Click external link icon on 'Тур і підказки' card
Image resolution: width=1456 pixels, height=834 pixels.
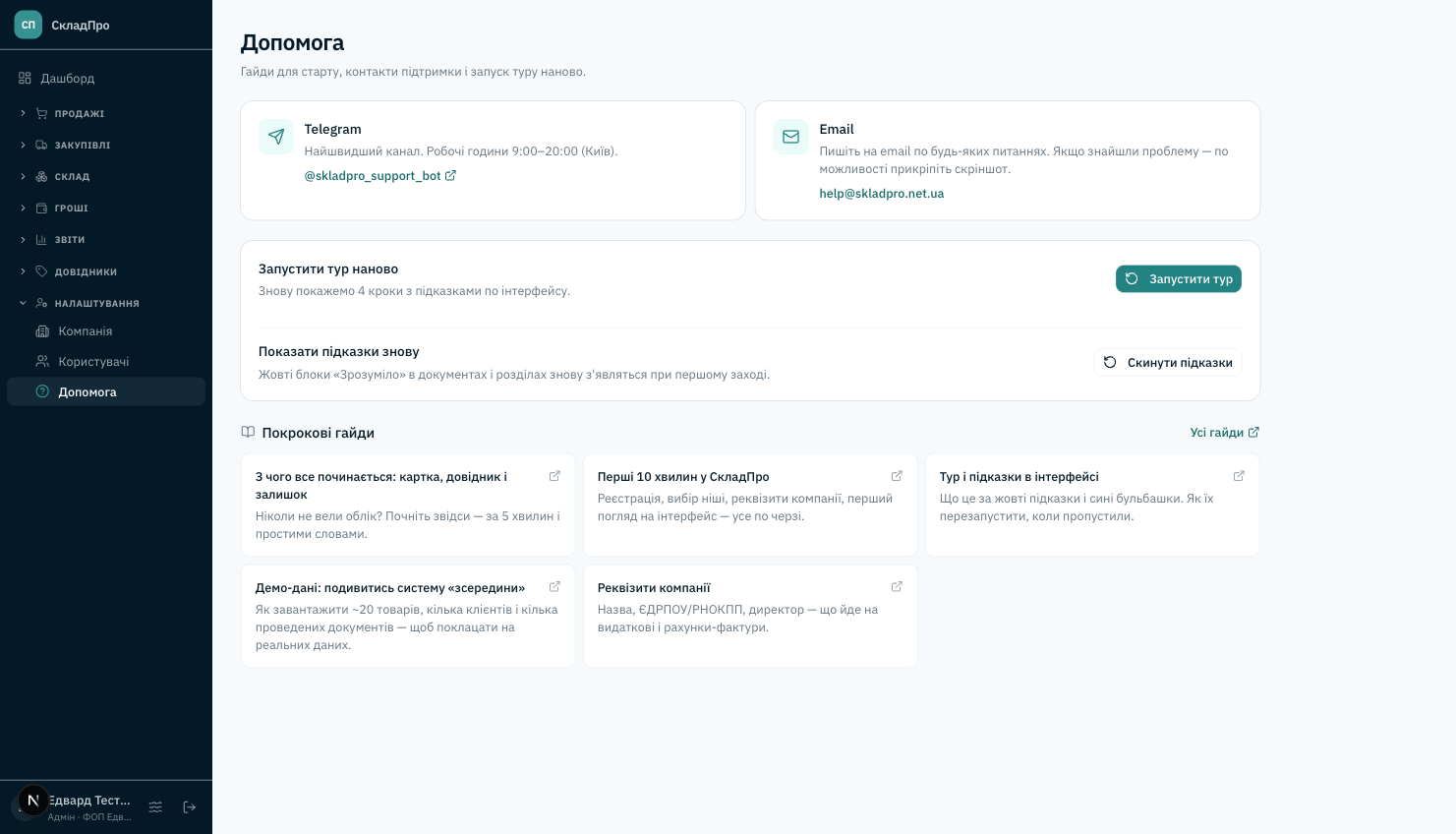coord(1239,476)
